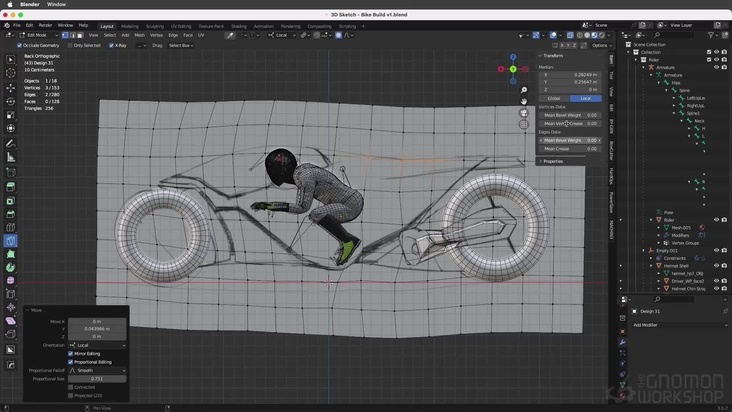Uncheck Proportional Editing in Move panel
The height and width of the screenshot is (412, 732).
click(70, 362)
